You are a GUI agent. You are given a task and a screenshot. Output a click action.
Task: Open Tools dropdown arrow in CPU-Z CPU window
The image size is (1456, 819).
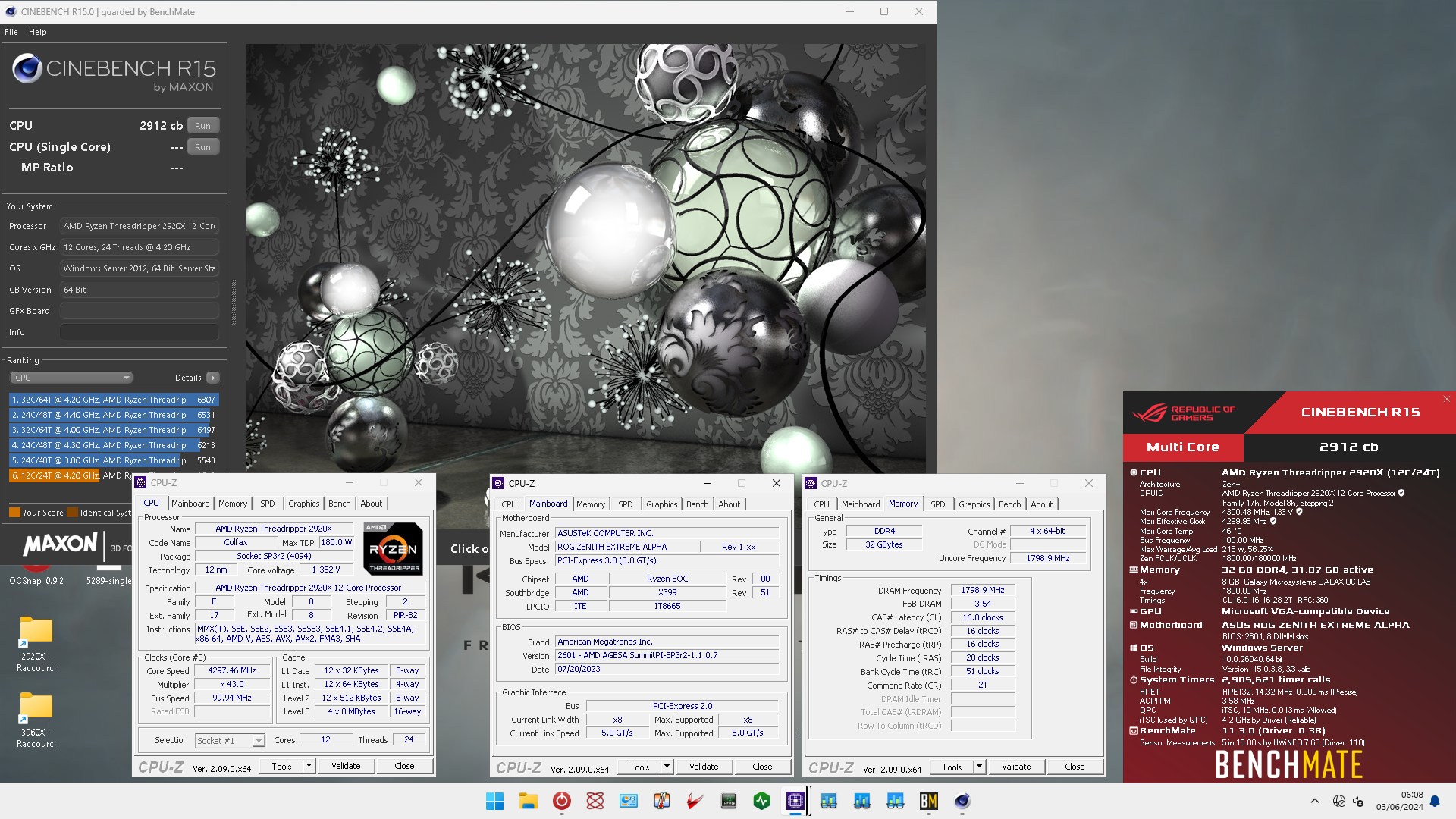coord(309,766)
